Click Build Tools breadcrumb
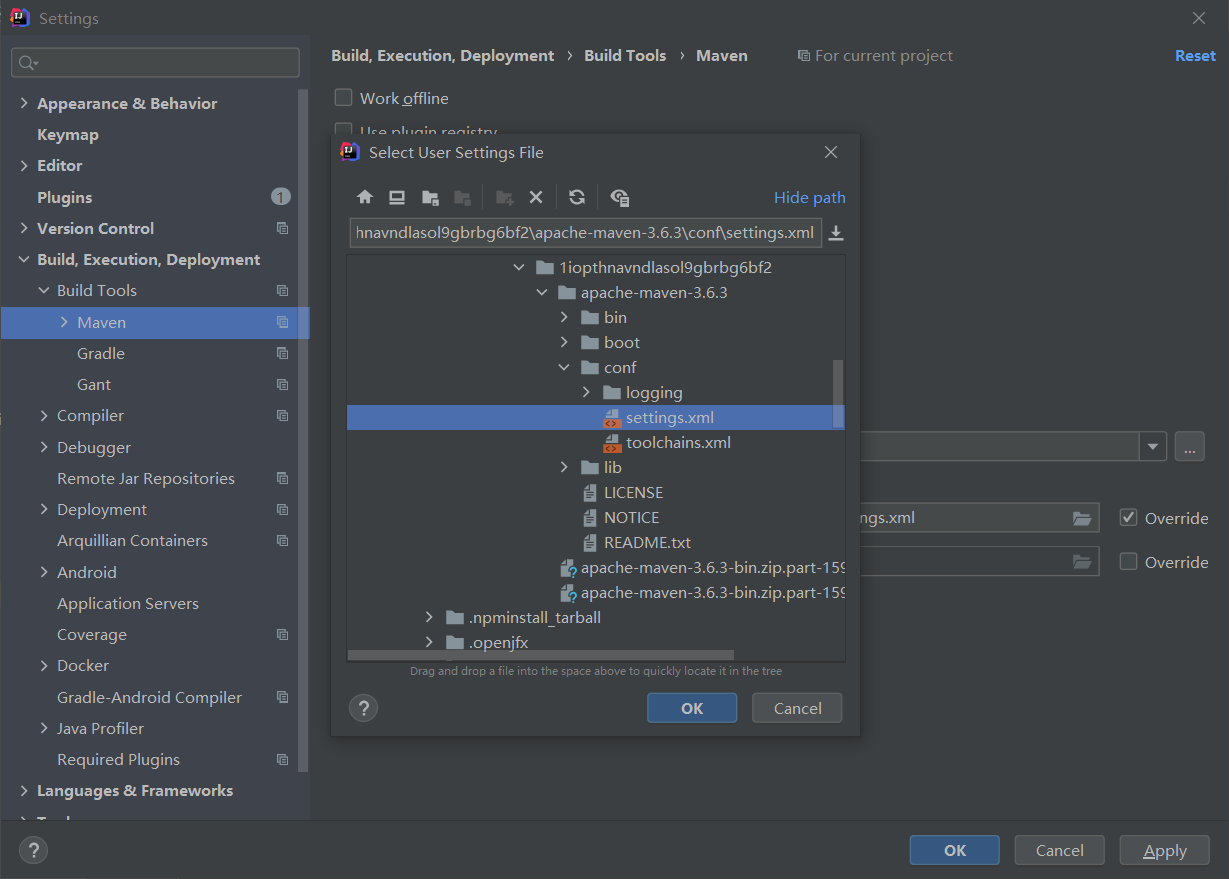The height and width of the screenshot is (879, 1229). [625, 56]
